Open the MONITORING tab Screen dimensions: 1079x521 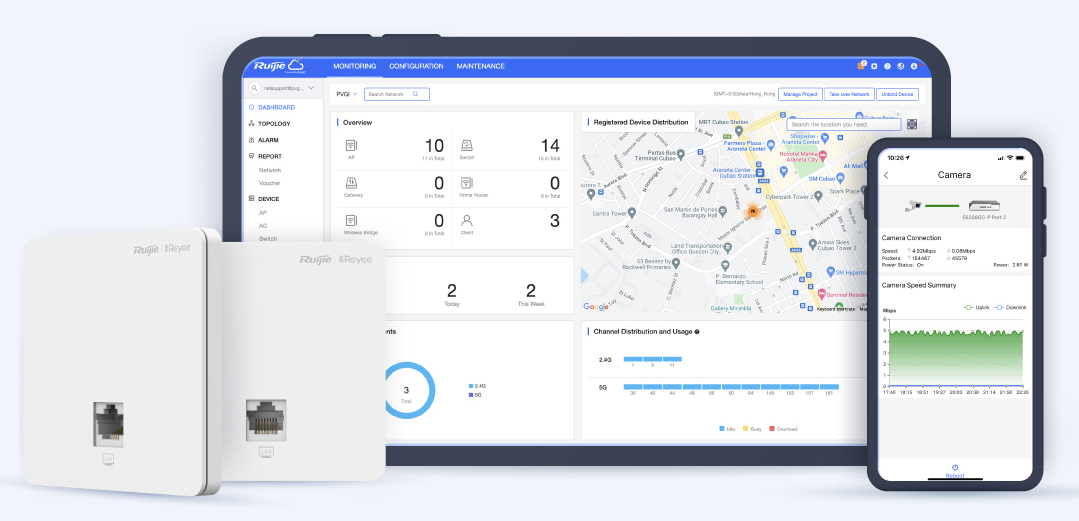point(354,67)
